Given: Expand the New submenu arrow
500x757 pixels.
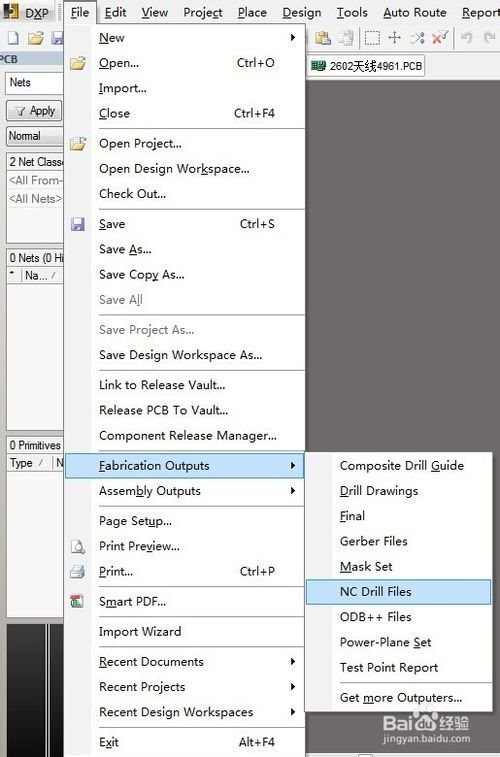Looking at the screenshot, I should pyautogui.click(x=292, y=37).
